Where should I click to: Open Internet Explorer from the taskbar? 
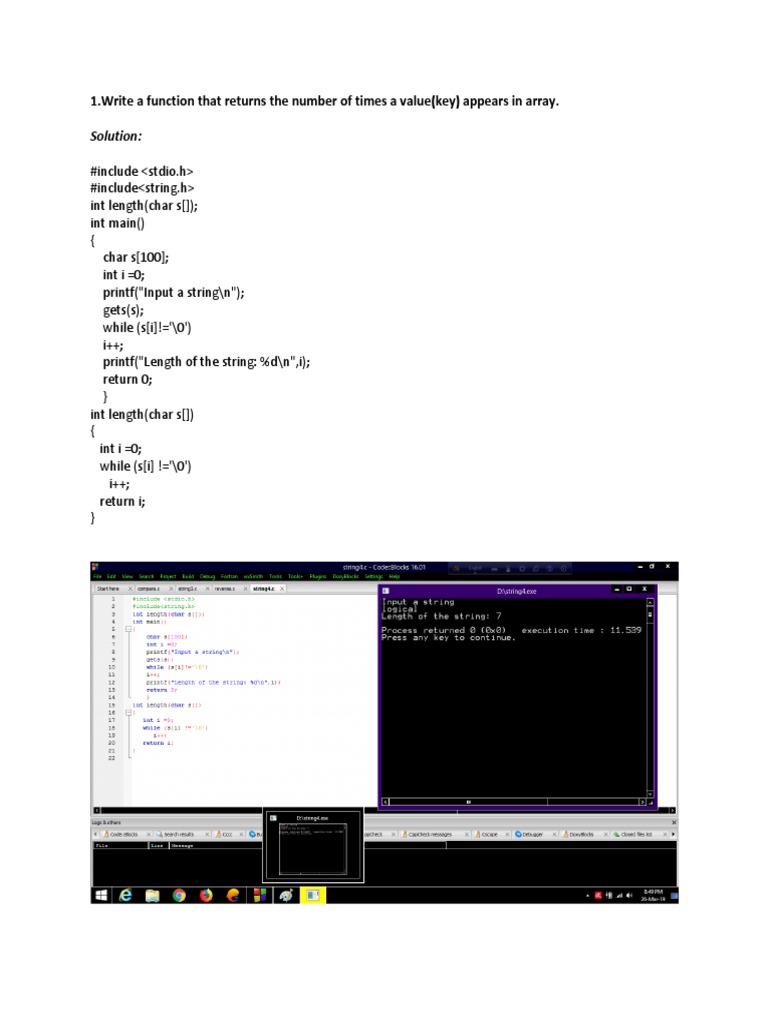(126, 895)
